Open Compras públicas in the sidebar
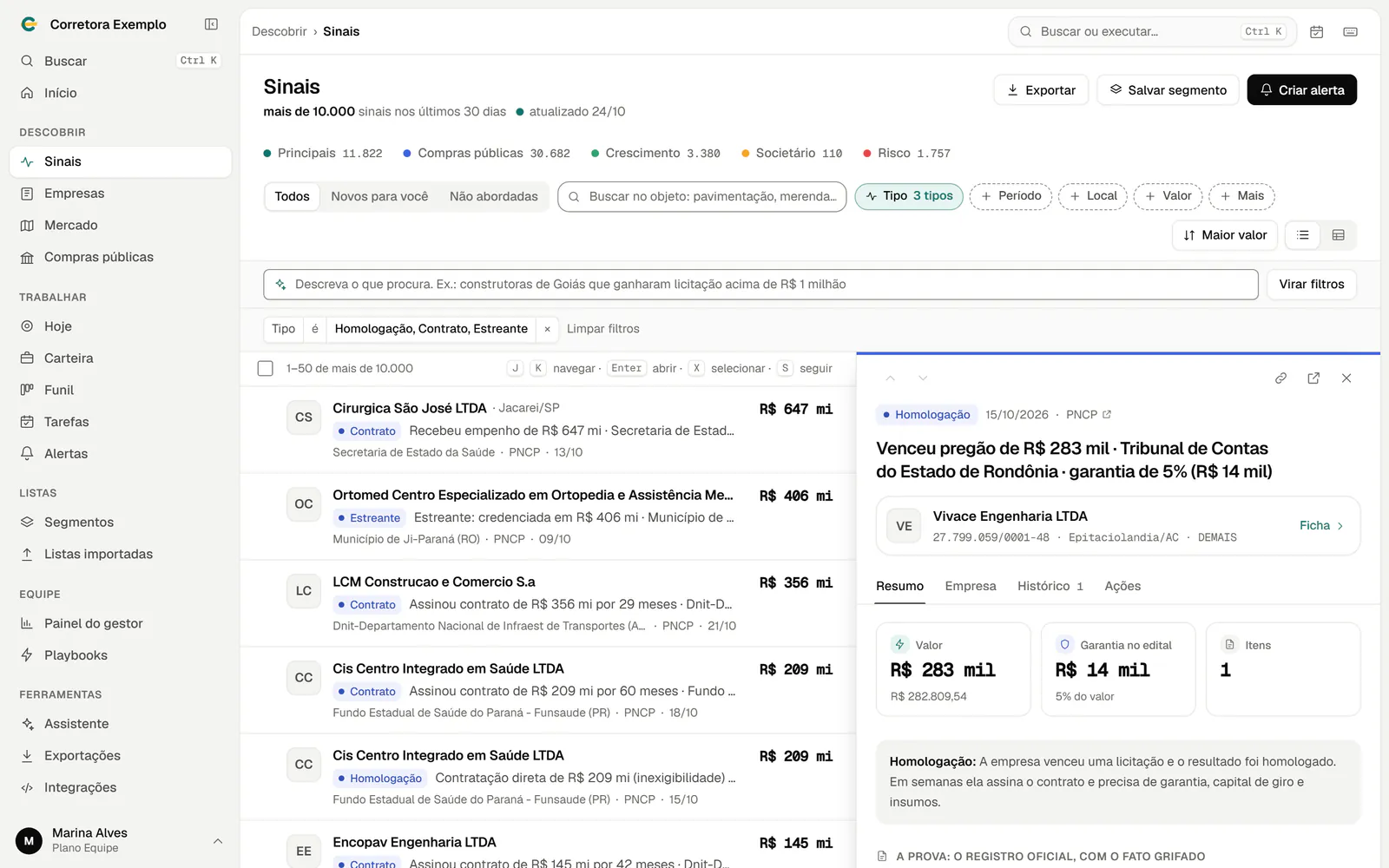The width and height of the screenshot is (1389, 868). click(121, 257)
